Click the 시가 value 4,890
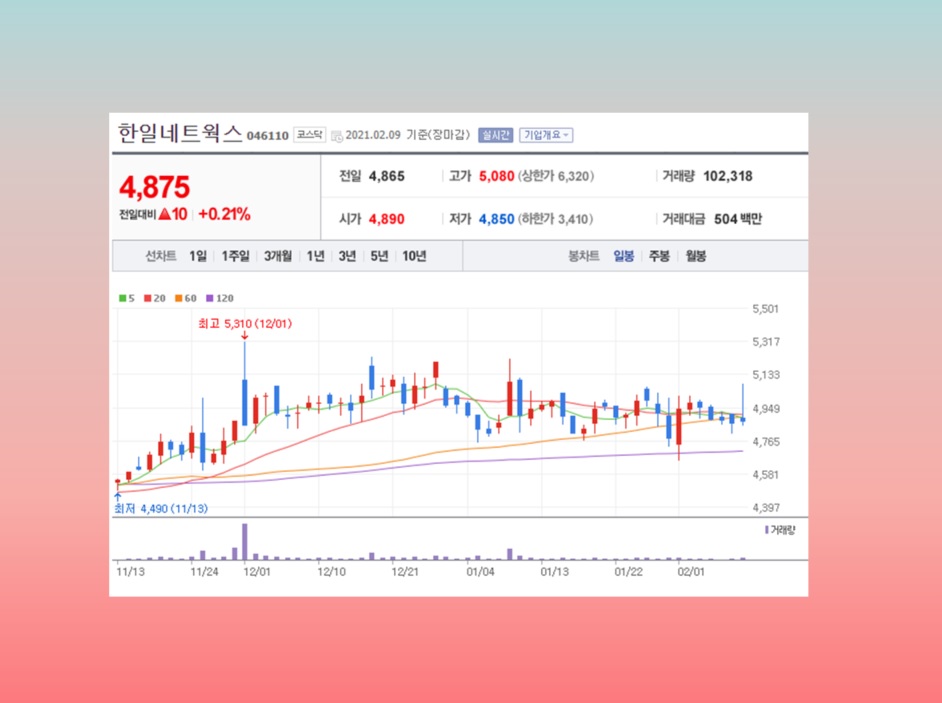This screenshot has height=703, width=942. coord(386,219)
